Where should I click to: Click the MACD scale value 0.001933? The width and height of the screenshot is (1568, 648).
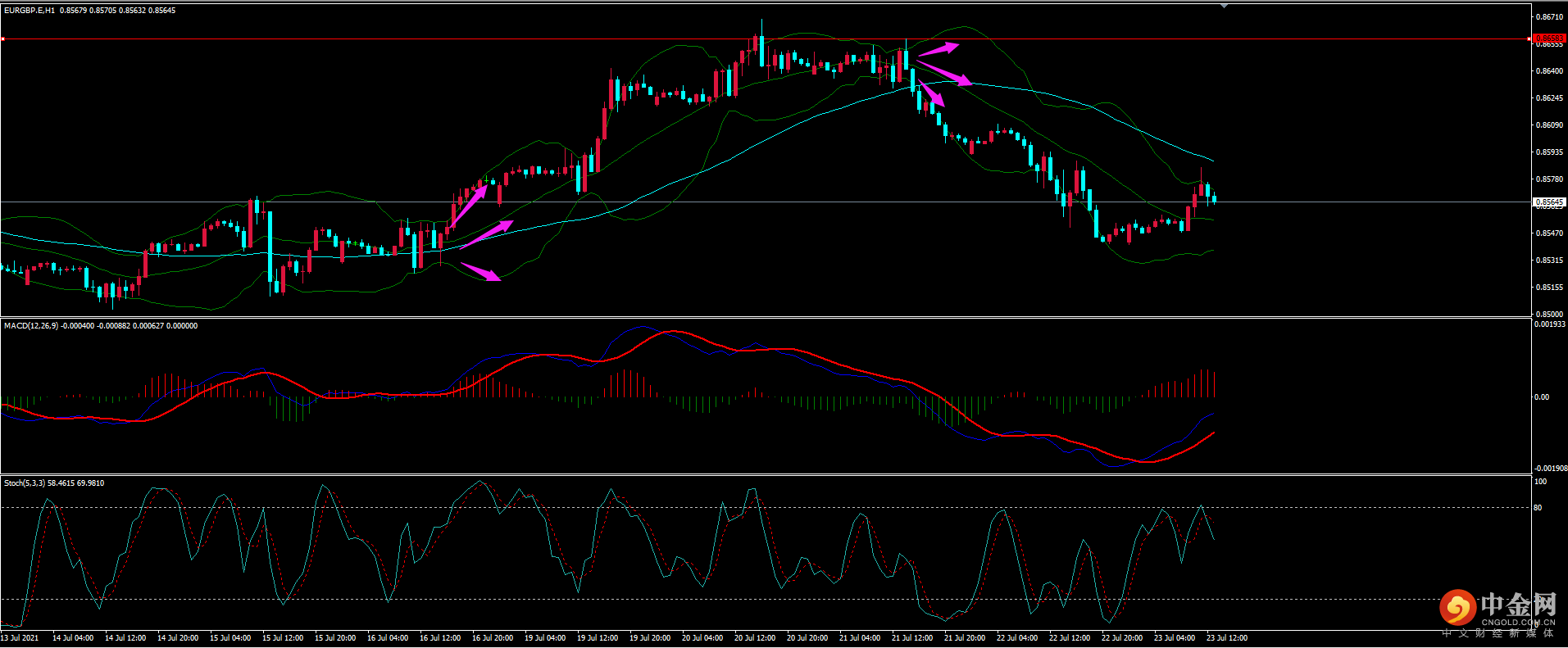click(1550, 324)
